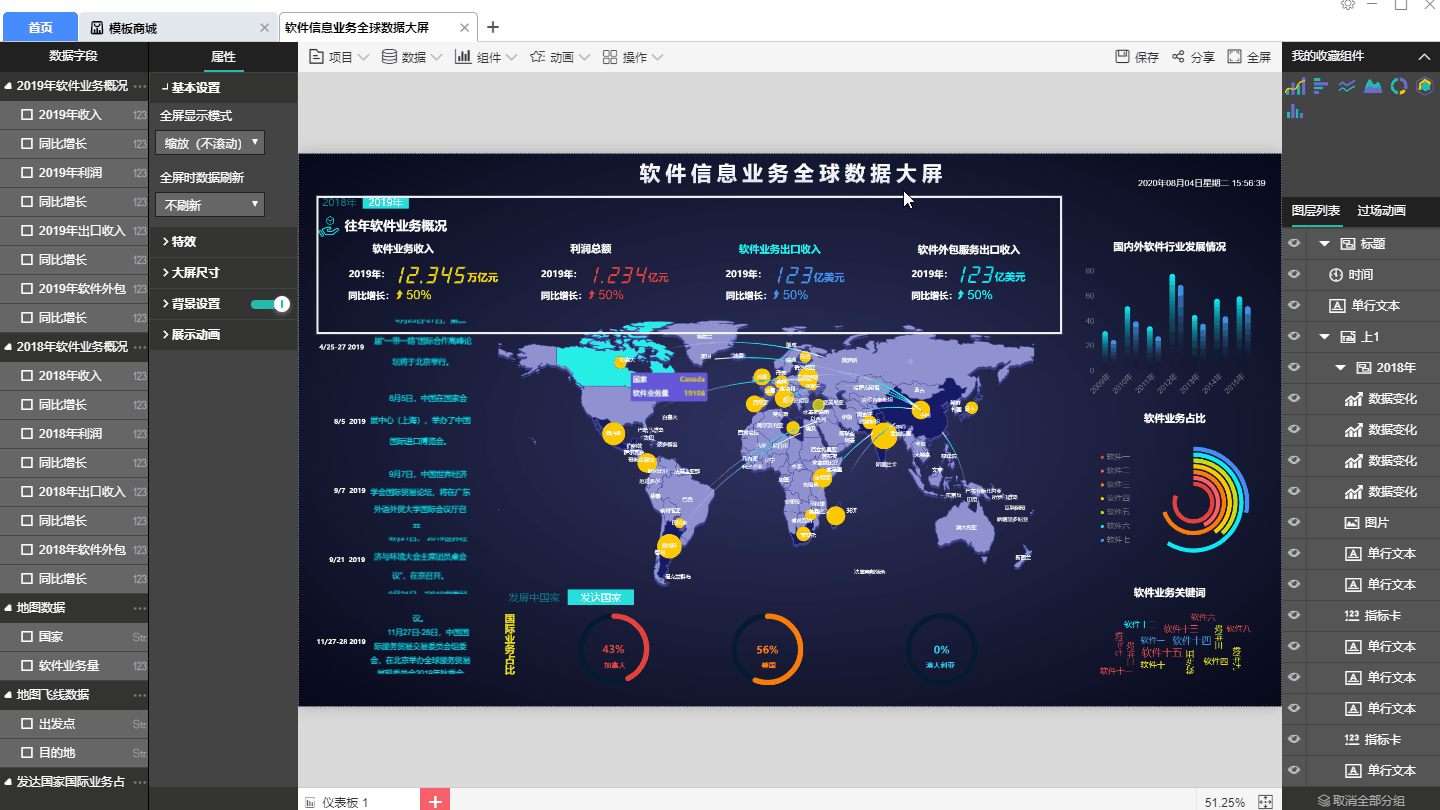Hide the 标题 layer with its eye icon
The image size is (1440, 810).
[1294, 244]
